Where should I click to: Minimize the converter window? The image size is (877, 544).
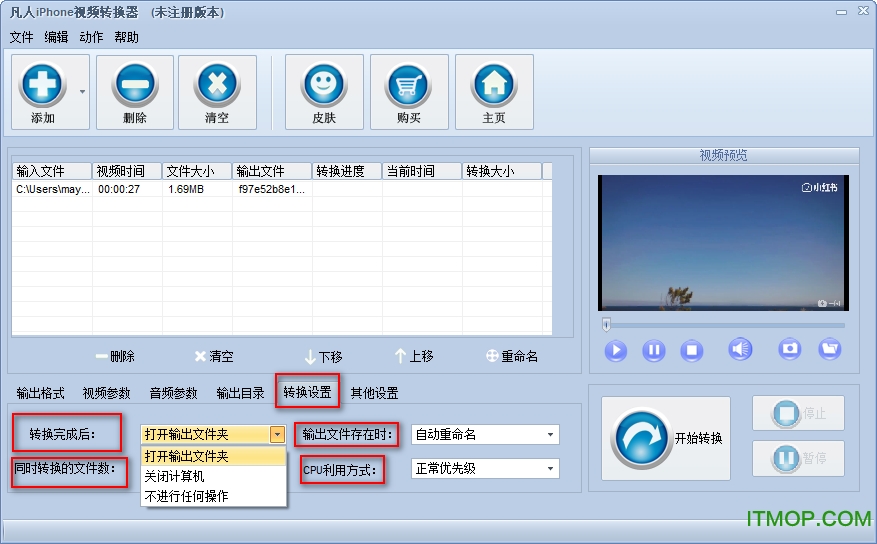pyautogui.click(x=842, y=12)
